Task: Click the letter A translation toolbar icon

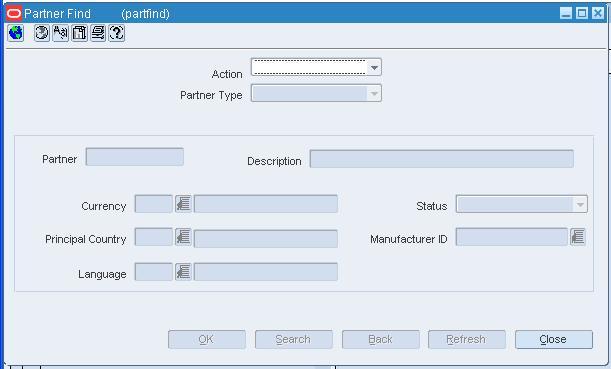Action: (60, 33)
